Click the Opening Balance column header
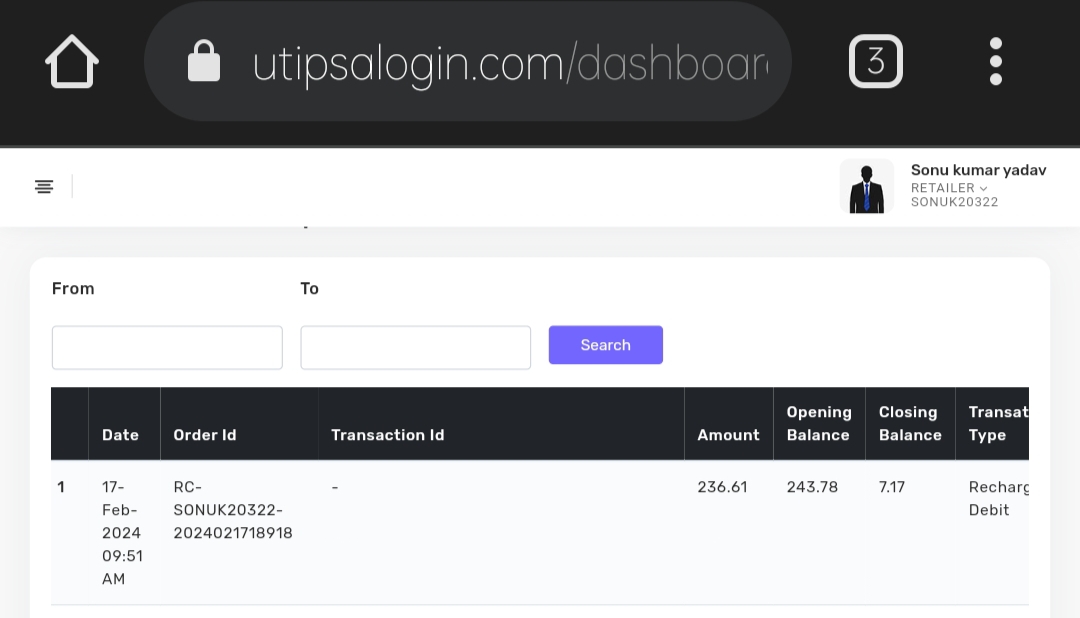 pos(819,424)
